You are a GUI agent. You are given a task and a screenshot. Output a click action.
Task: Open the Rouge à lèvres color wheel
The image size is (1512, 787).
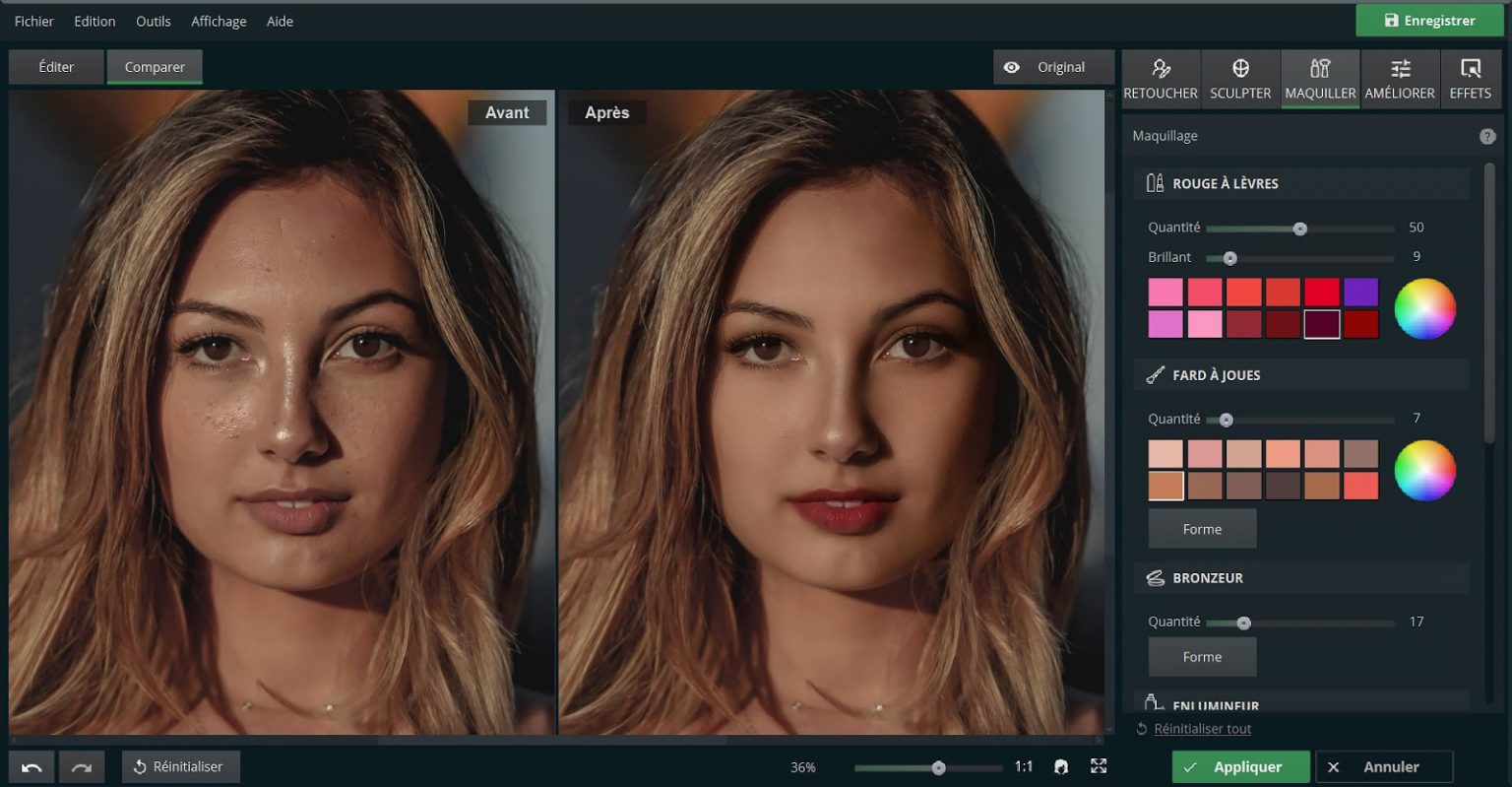click(x=1425, y=307)
